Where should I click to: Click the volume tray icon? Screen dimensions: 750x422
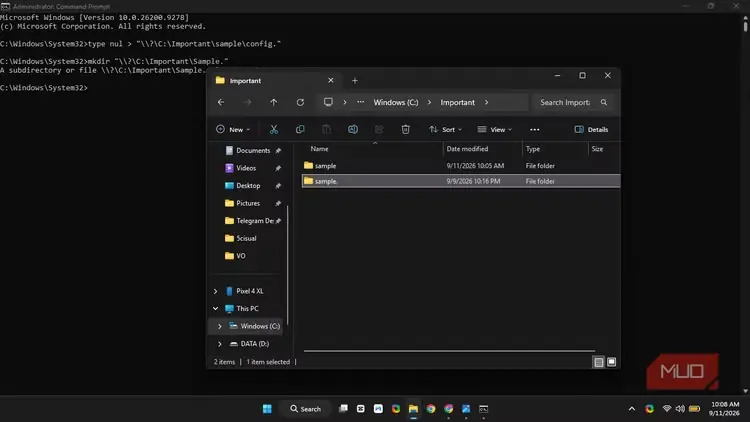[680, 409]
